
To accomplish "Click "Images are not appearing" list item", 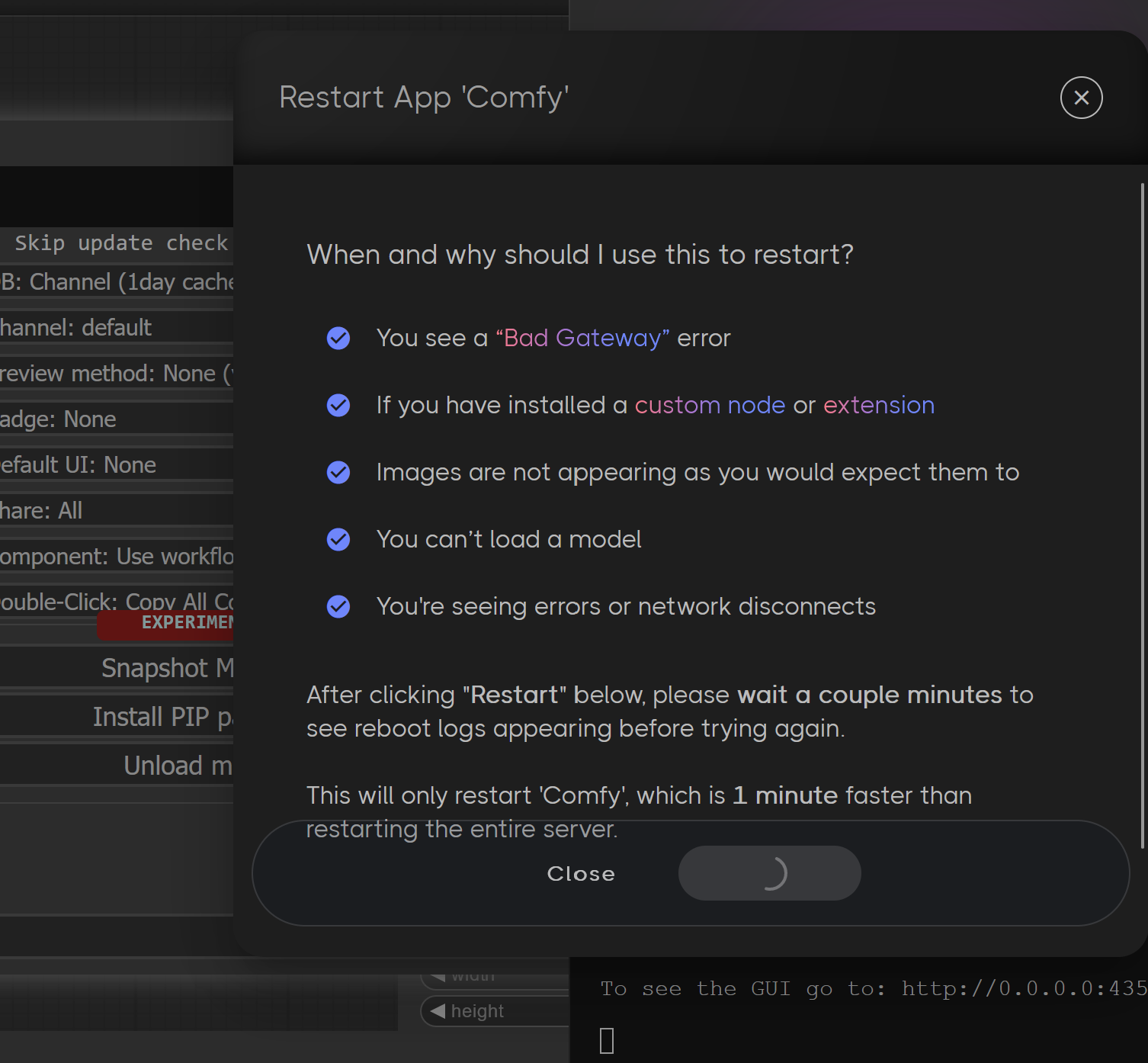I will tap(697, 472).
